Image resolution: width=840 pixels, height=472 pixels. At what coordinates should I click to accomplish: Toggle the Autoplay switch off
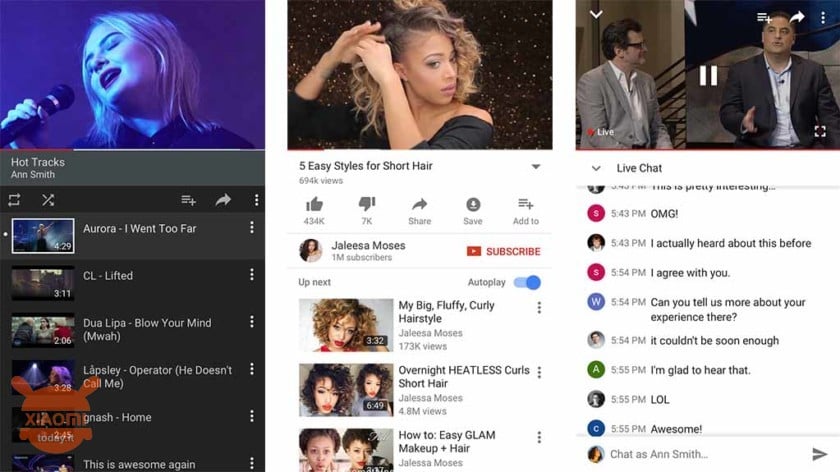point(527,282)
